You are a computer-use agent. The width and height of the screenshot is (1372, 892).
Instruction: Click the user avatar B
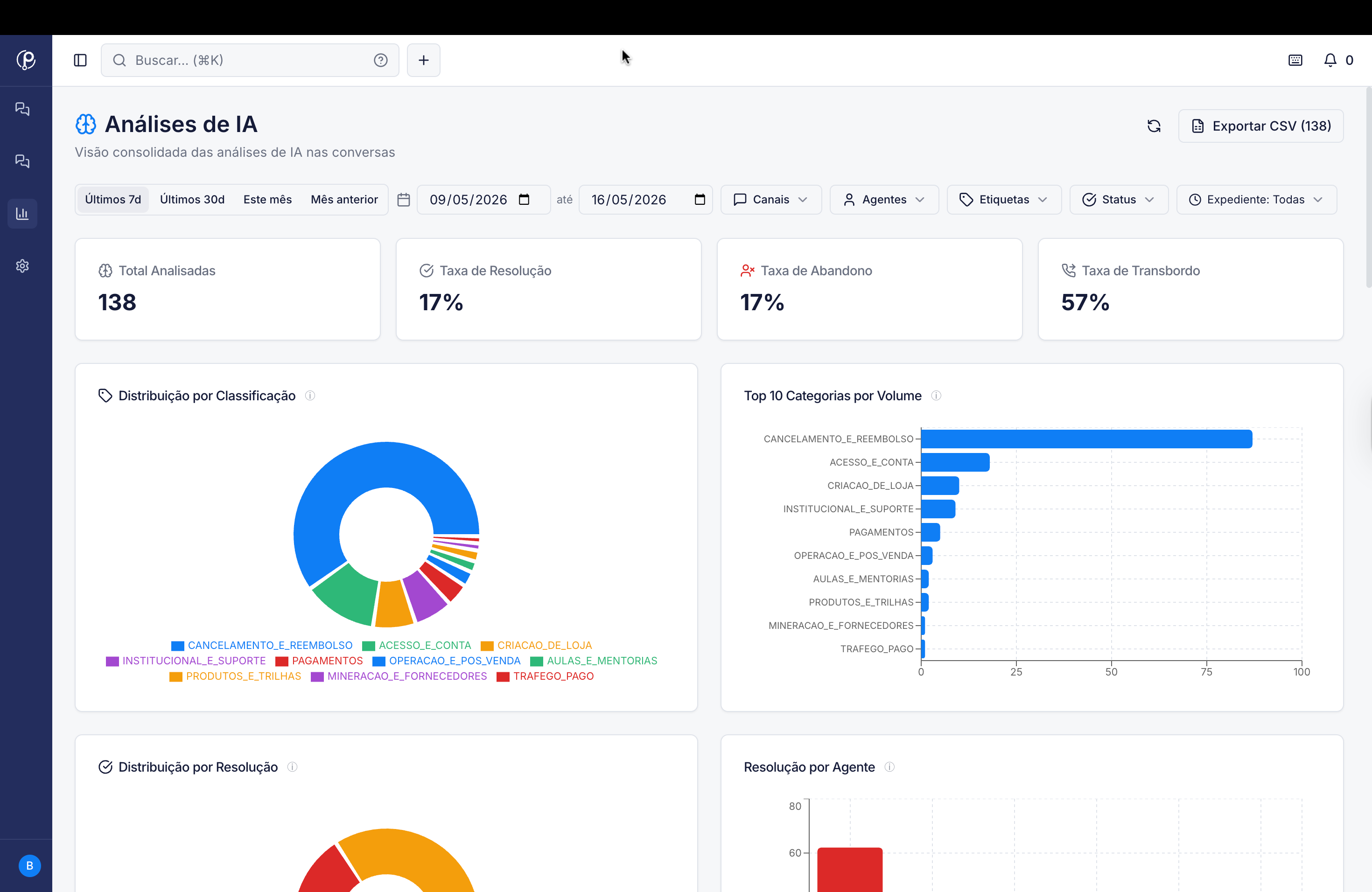click(x=29, y=865)
